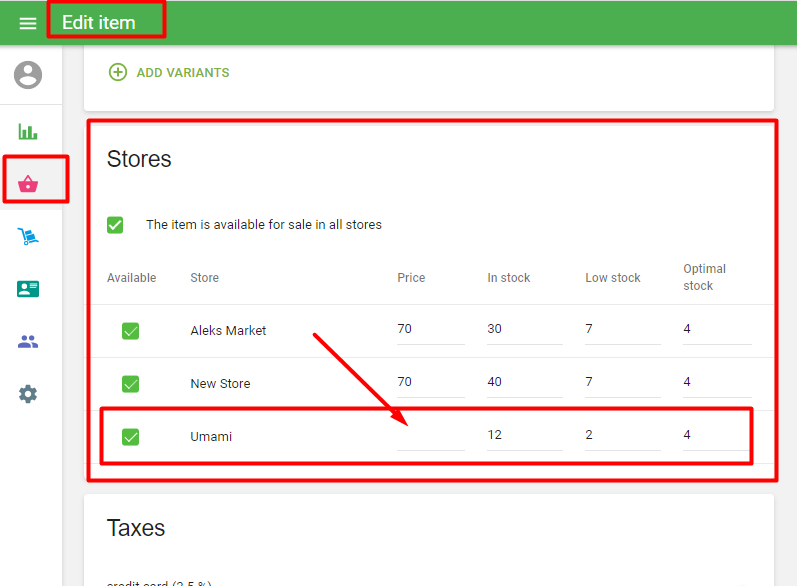Uncheck availability for Umami store
The width and height of the screenshot is (797, 586).
pos(130,436)
